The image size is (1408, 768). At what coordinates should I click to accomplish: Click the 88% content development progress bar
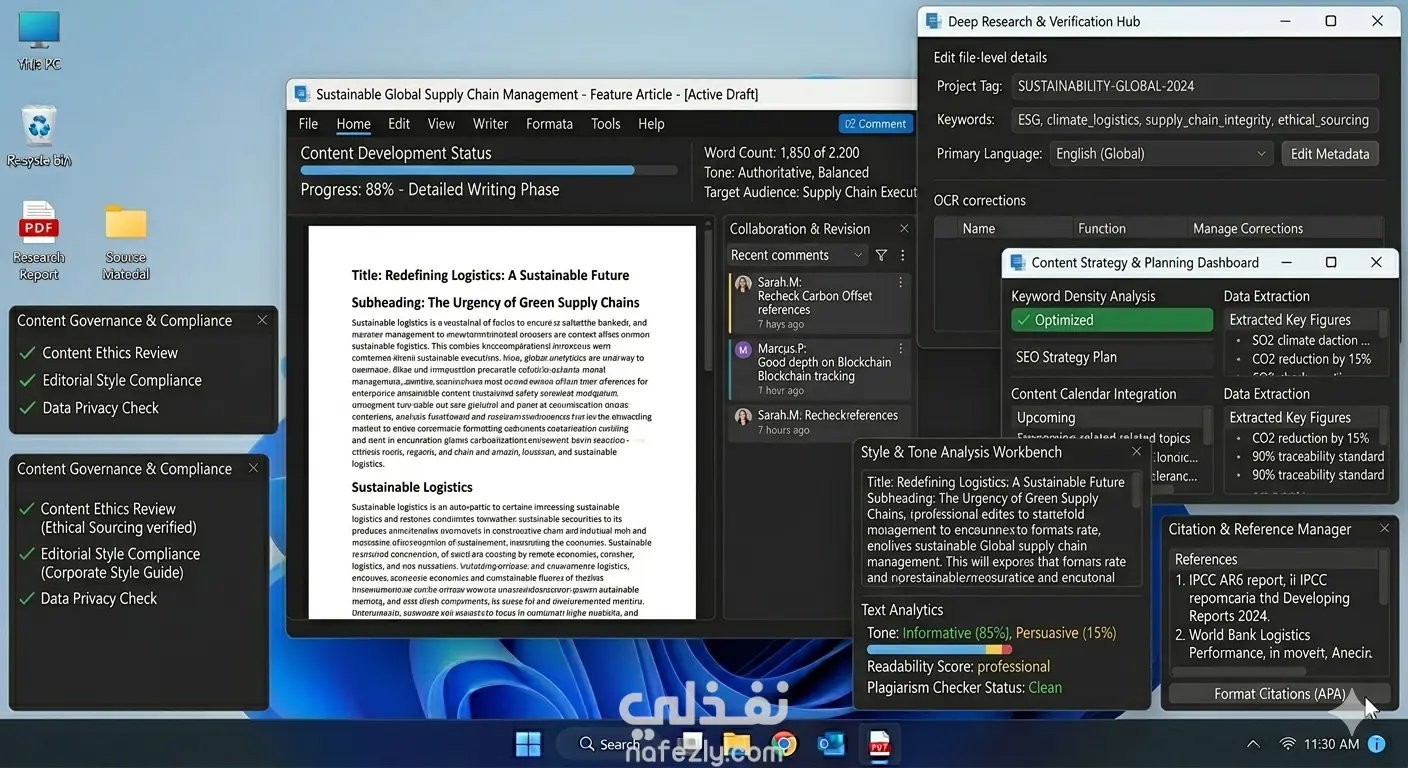click(490, 170)
